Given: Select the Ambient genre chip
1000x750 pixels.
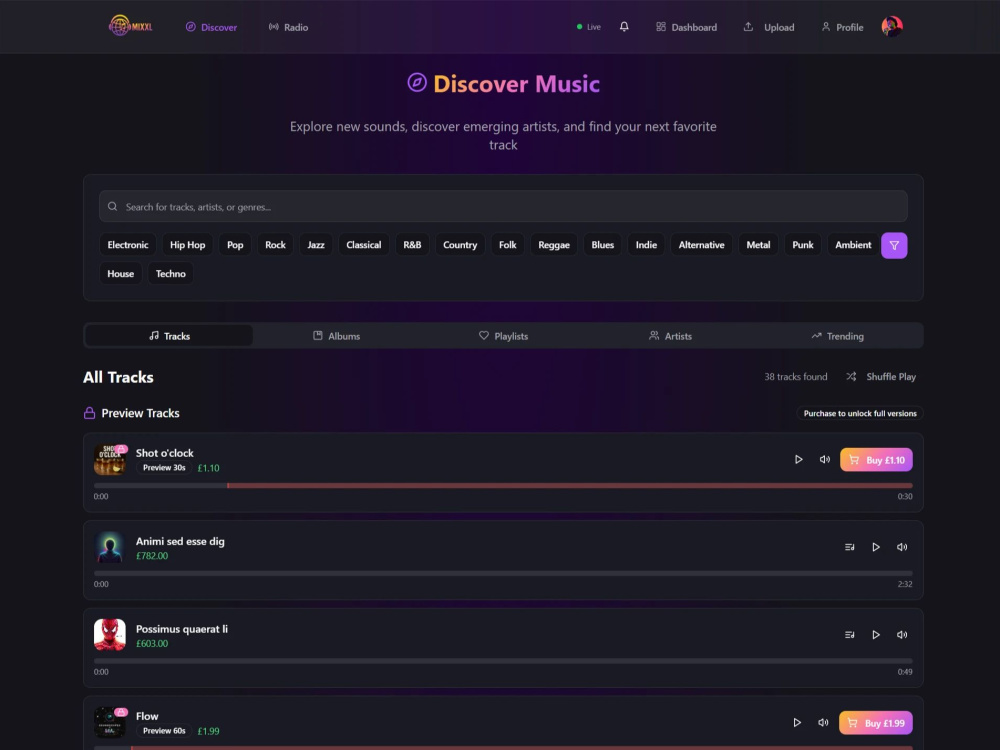Looking at the screenshot, I should click(x=853, y=245).
